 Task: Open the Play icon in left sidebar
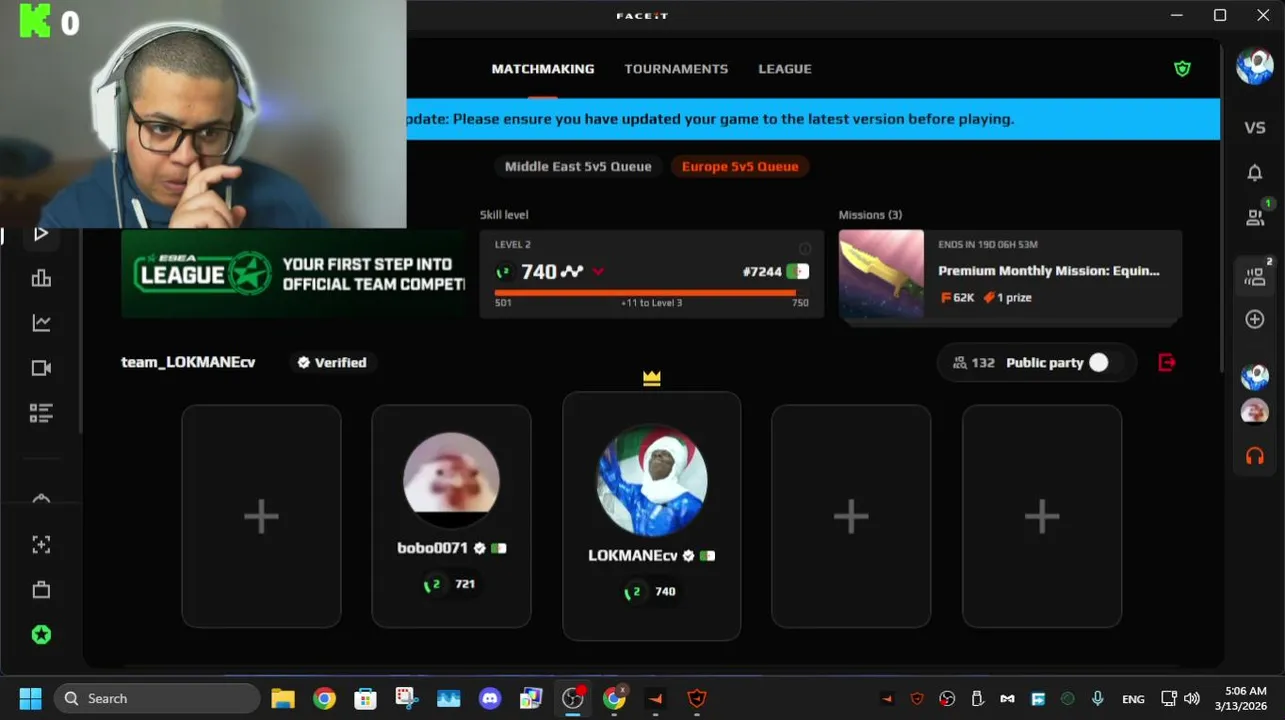(x=41, y=234)
